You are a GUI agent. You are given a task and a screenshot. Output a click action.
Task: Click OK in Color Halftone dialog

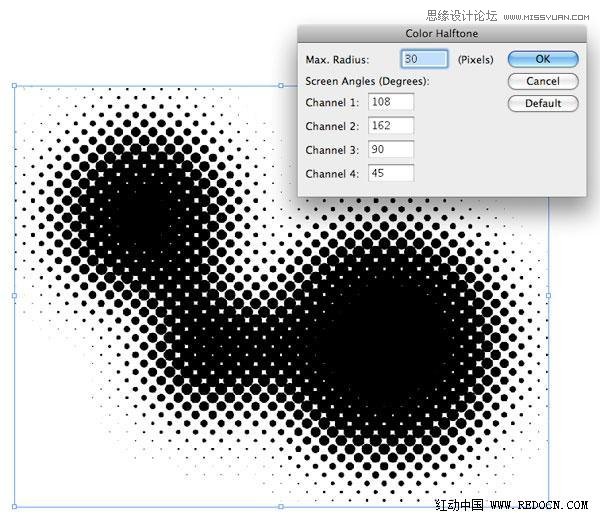(542, 59)
